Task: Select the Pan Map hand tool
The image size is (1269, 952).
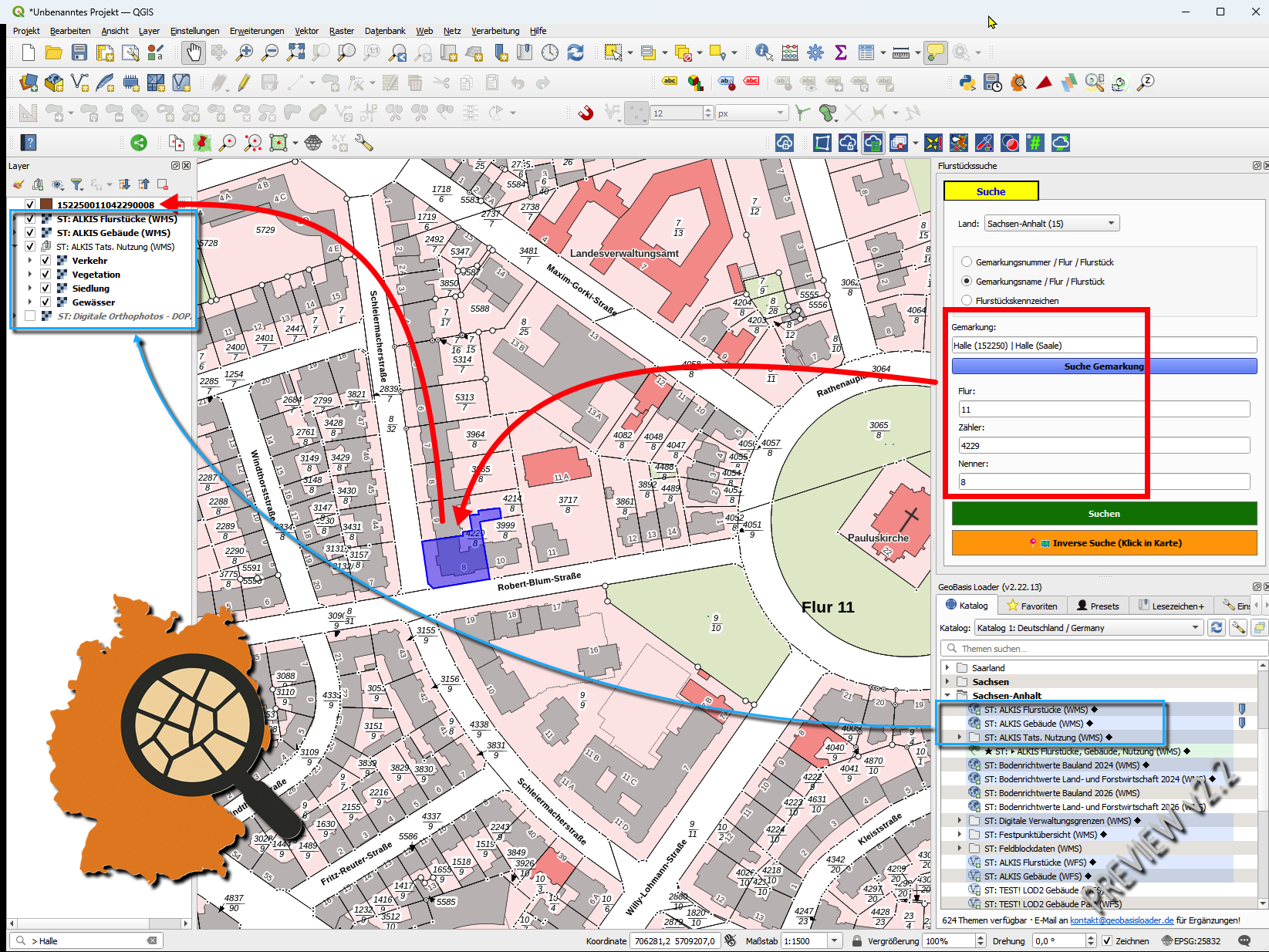Action: [x=194, y=52]
